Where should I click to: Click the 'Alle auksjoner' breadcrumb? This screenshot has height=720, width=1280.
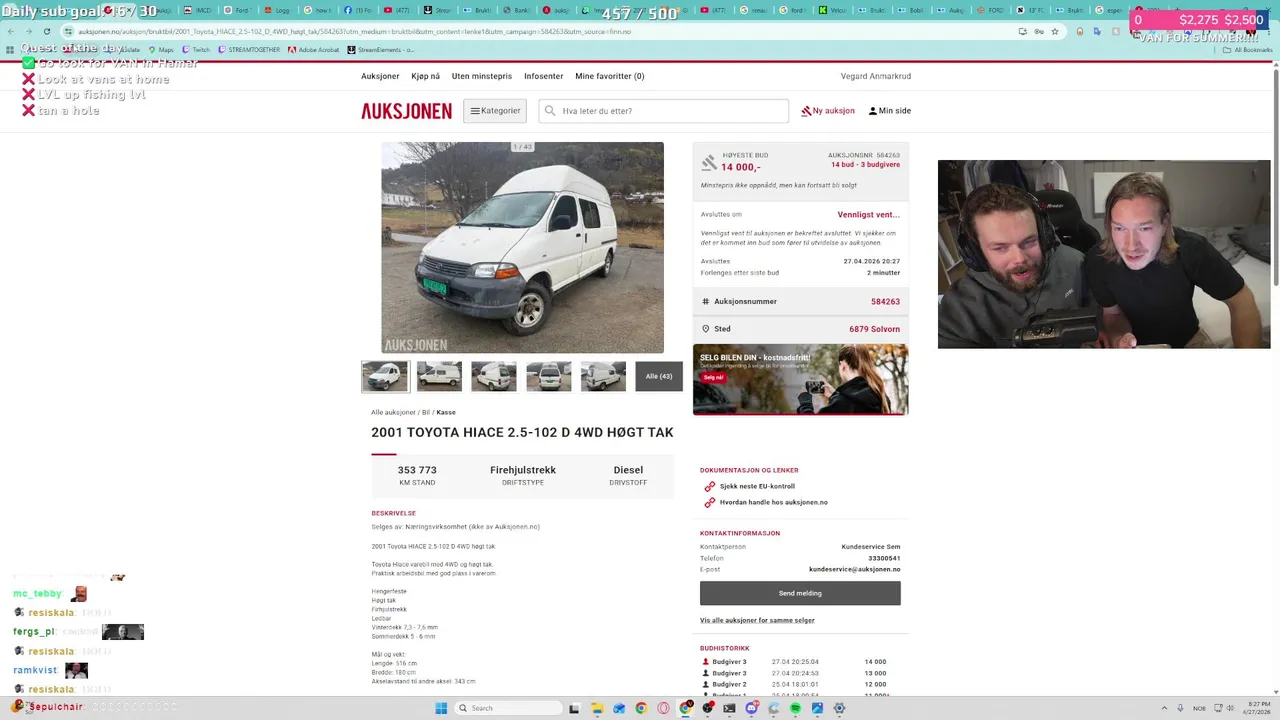[x=393, y=412]
